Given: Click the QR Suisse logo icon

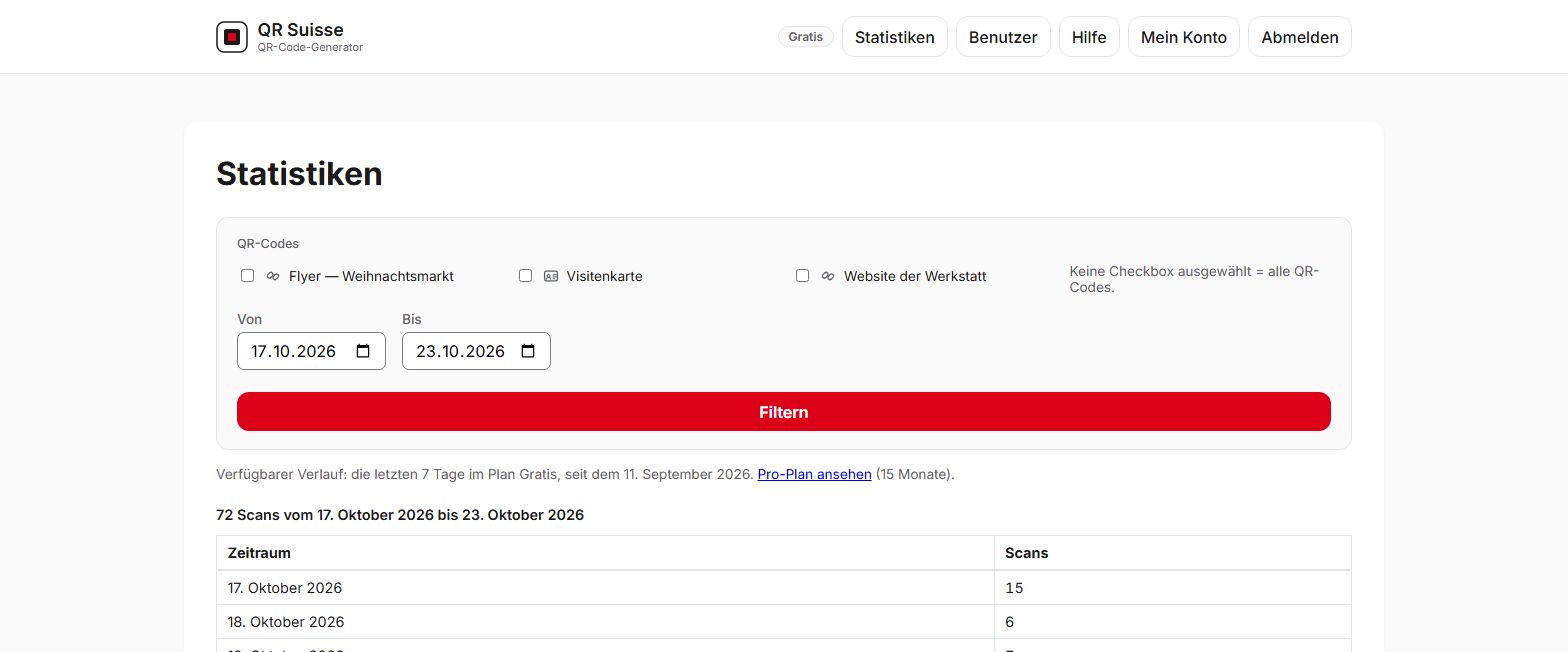Looking at the screenshot, I should coord(232,37).
